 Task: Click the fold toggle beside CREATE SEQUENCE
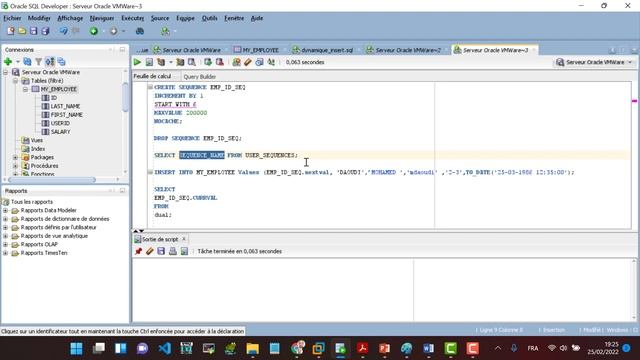pos(150,87)
